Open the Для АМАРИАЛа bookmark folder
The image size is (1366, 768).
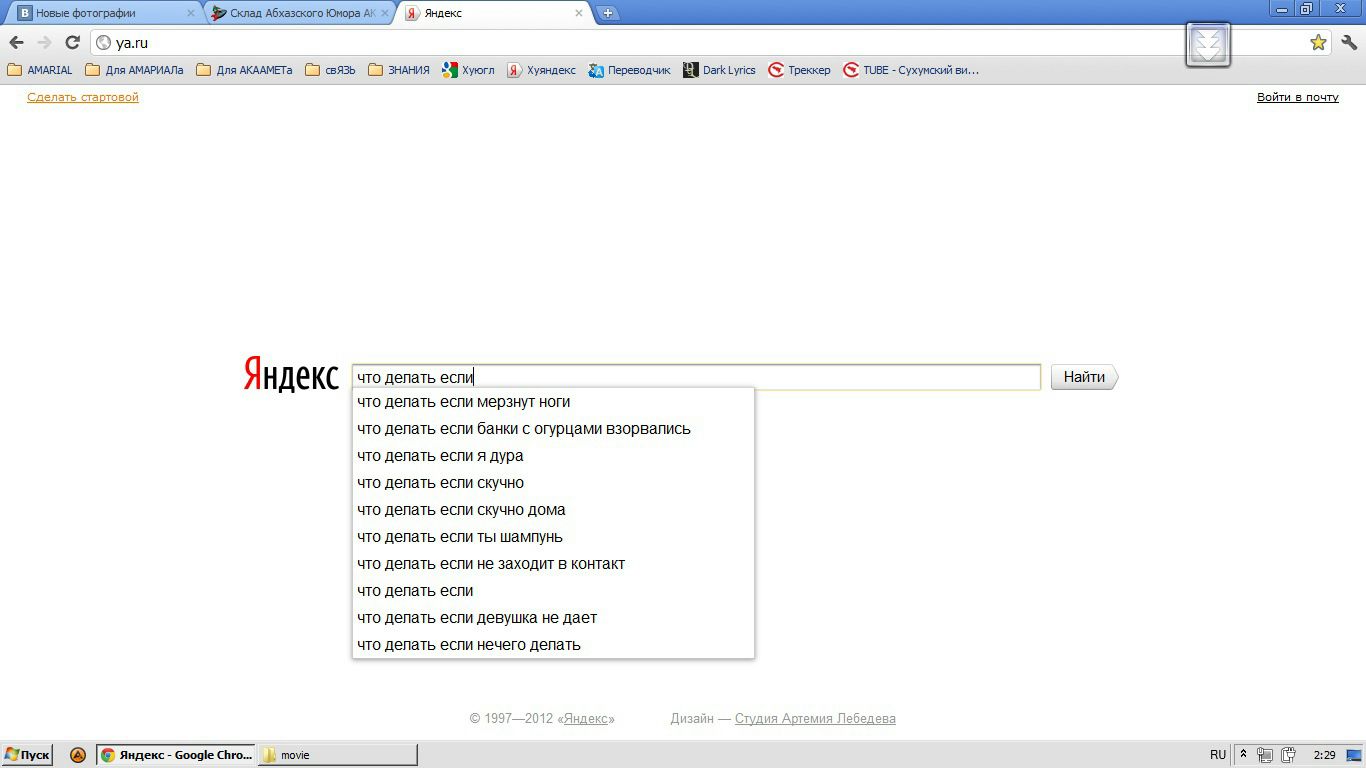coord(134,70)
